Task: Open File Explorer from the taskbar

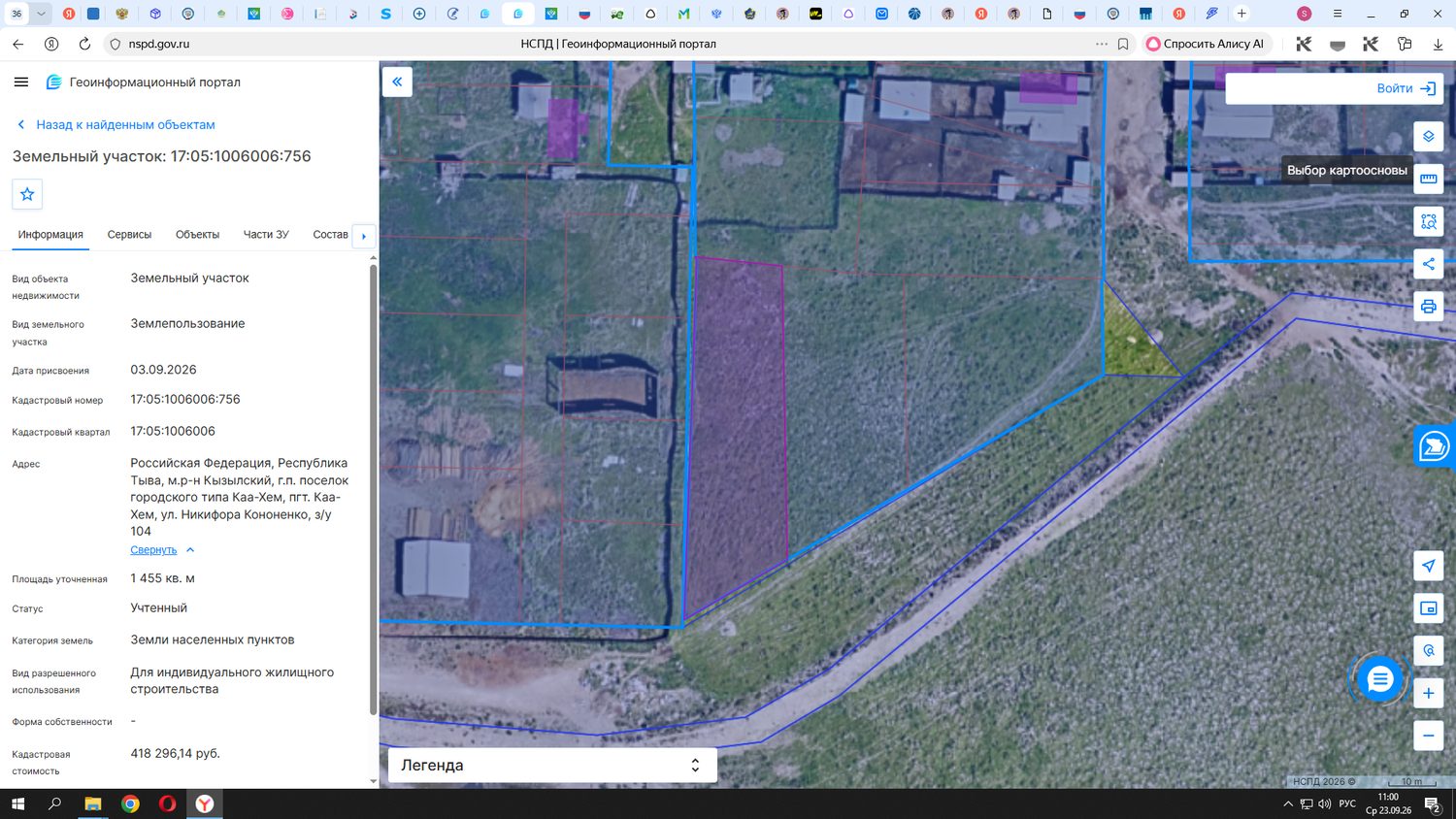Action: tap(93, 803)
